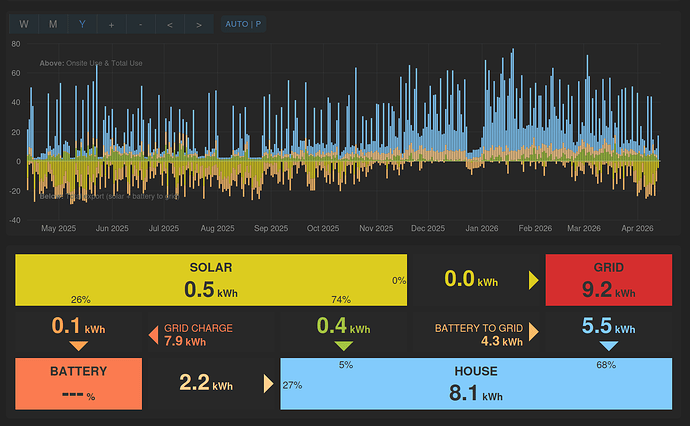Click the Aug 2025 axis label
The image size is (690, 426).
(x=217, y=228)
